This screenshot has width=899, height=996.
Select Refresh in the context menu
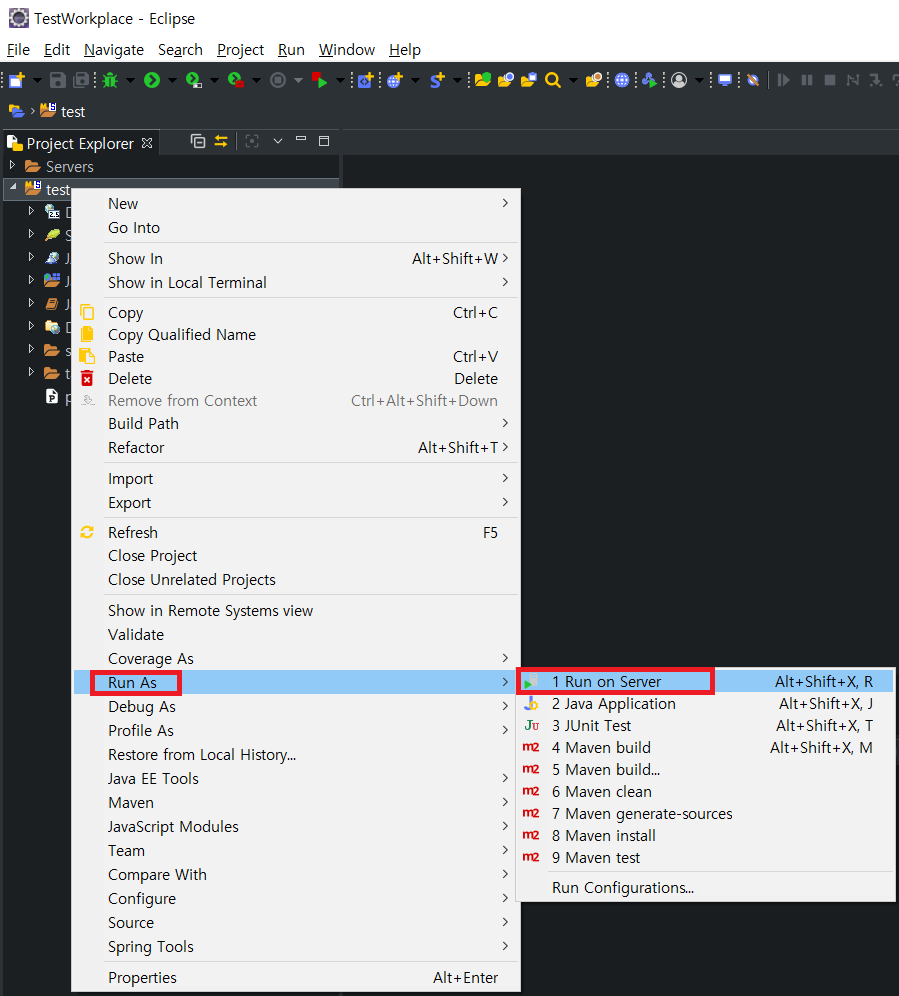coord(297,532)
